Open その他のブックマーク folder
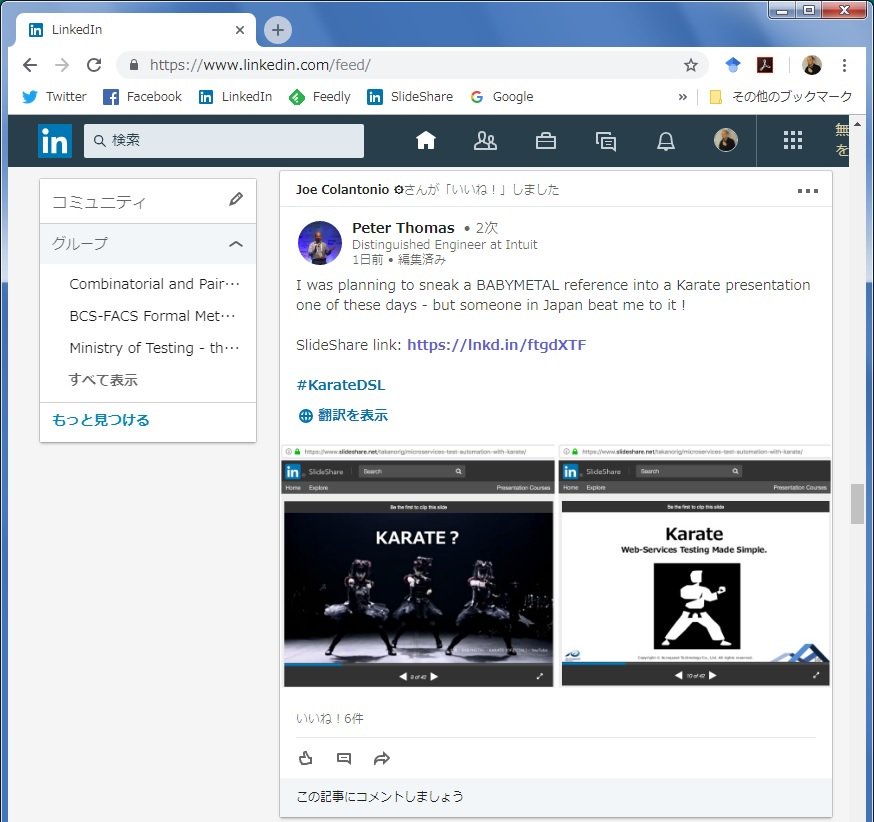 coord(780,97)
